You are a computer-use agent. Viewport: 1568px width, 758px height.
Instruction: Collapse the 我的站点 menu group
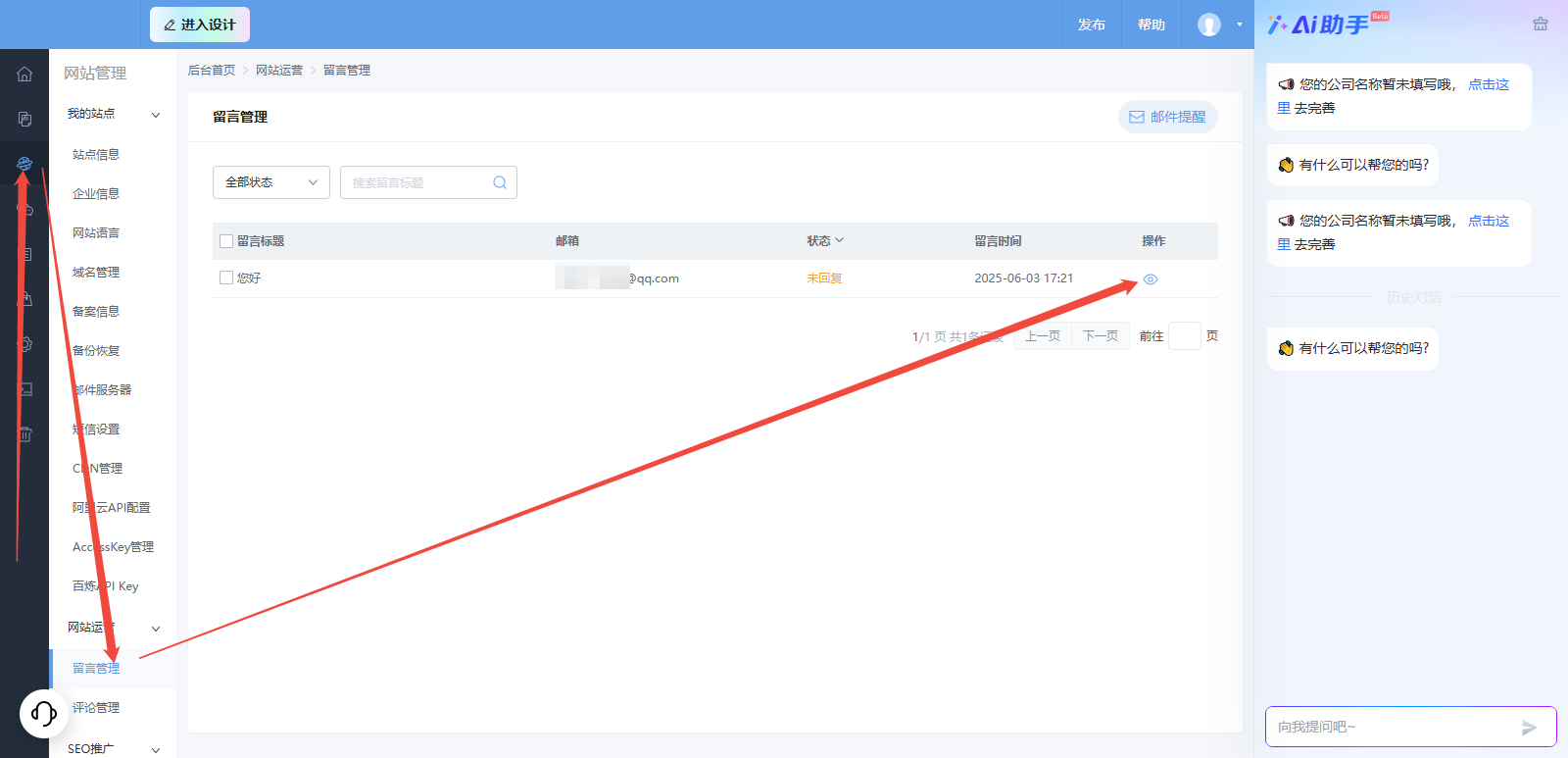click(x=156, y=115)
